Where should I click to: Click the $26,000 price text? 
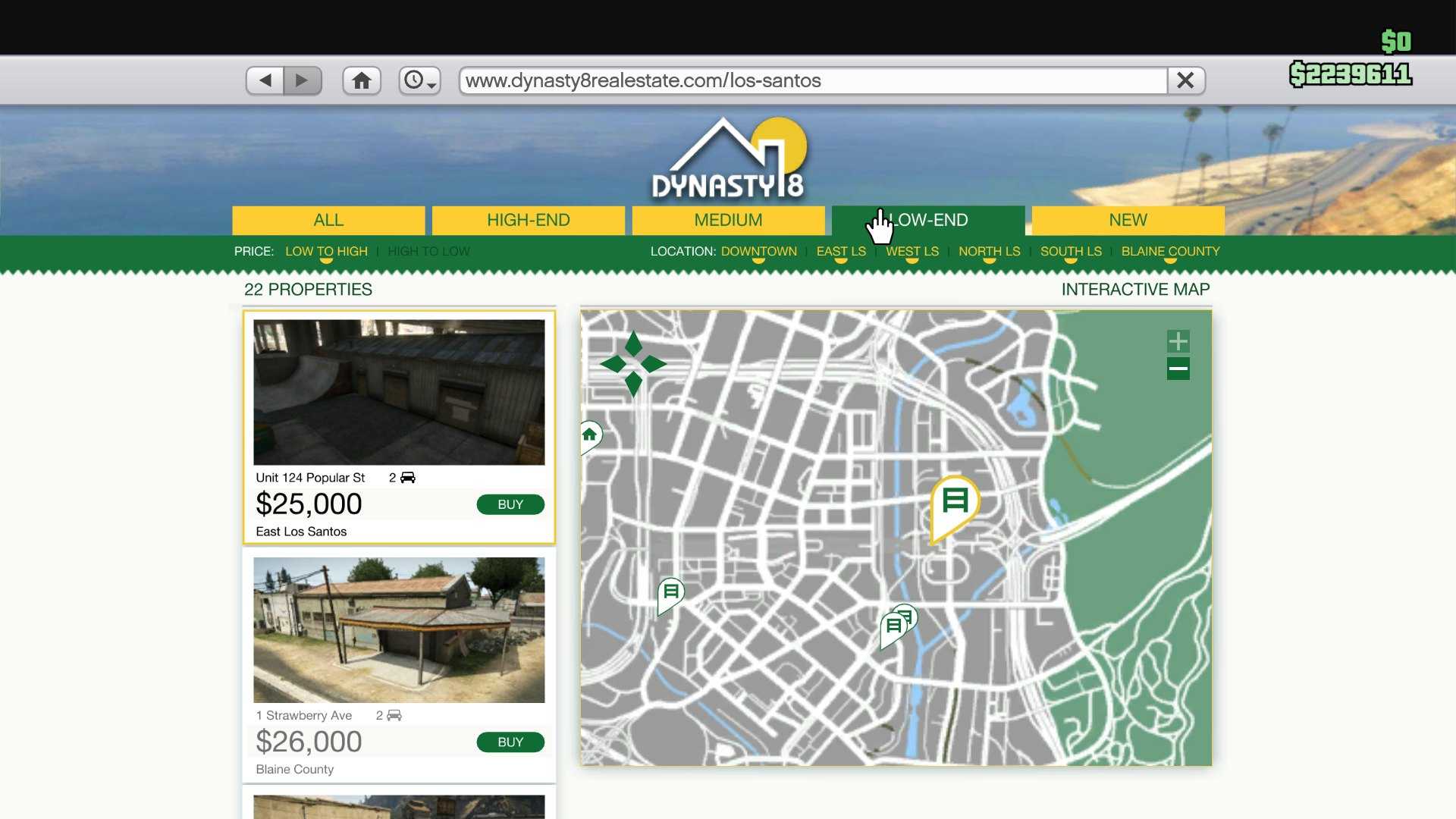pos(309,742)
